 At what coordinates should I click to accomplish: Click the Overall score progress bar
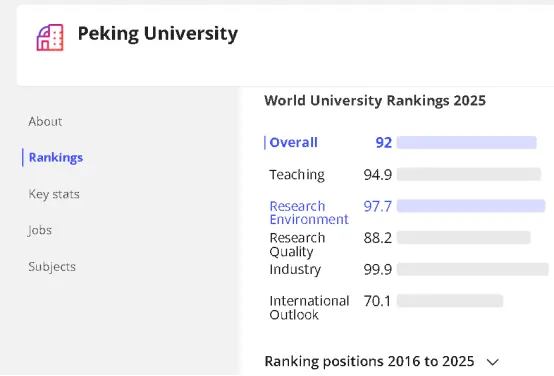467,142
